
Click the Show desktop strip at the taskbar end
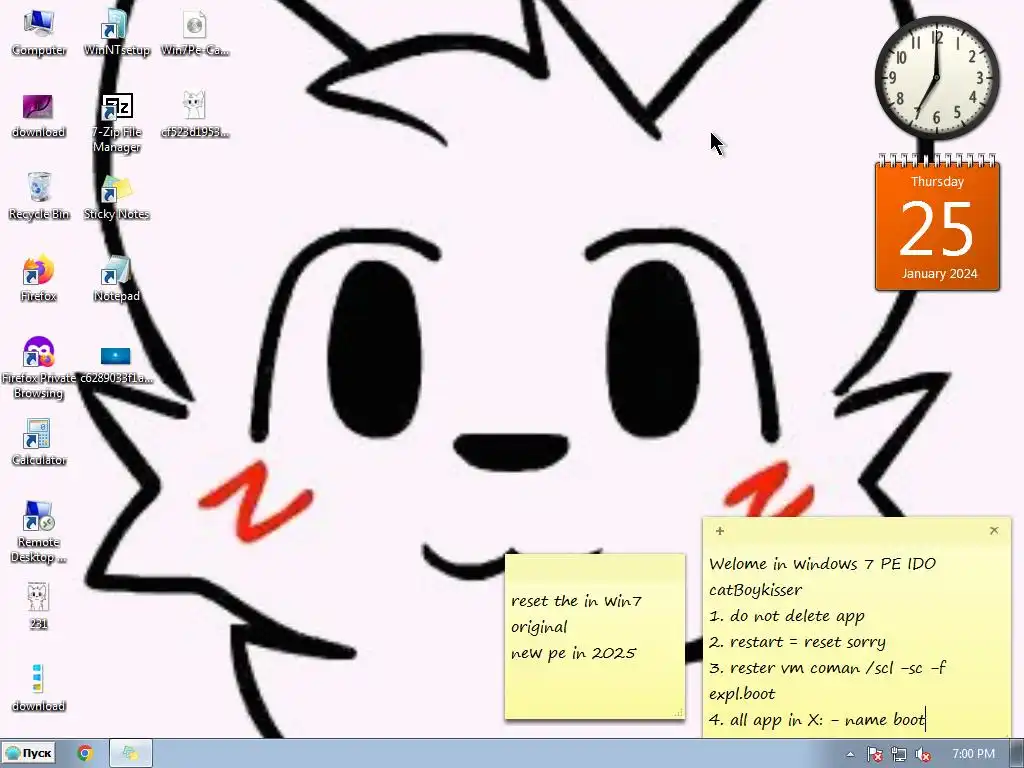[x=1017, y=754]
